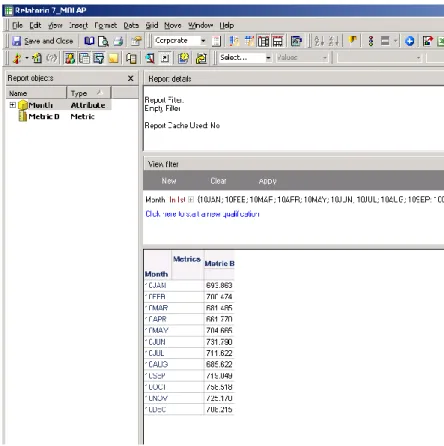Open print preview with magnifier page icon
Viewport: 444px width, 446px height.
(x=103, y=41)
